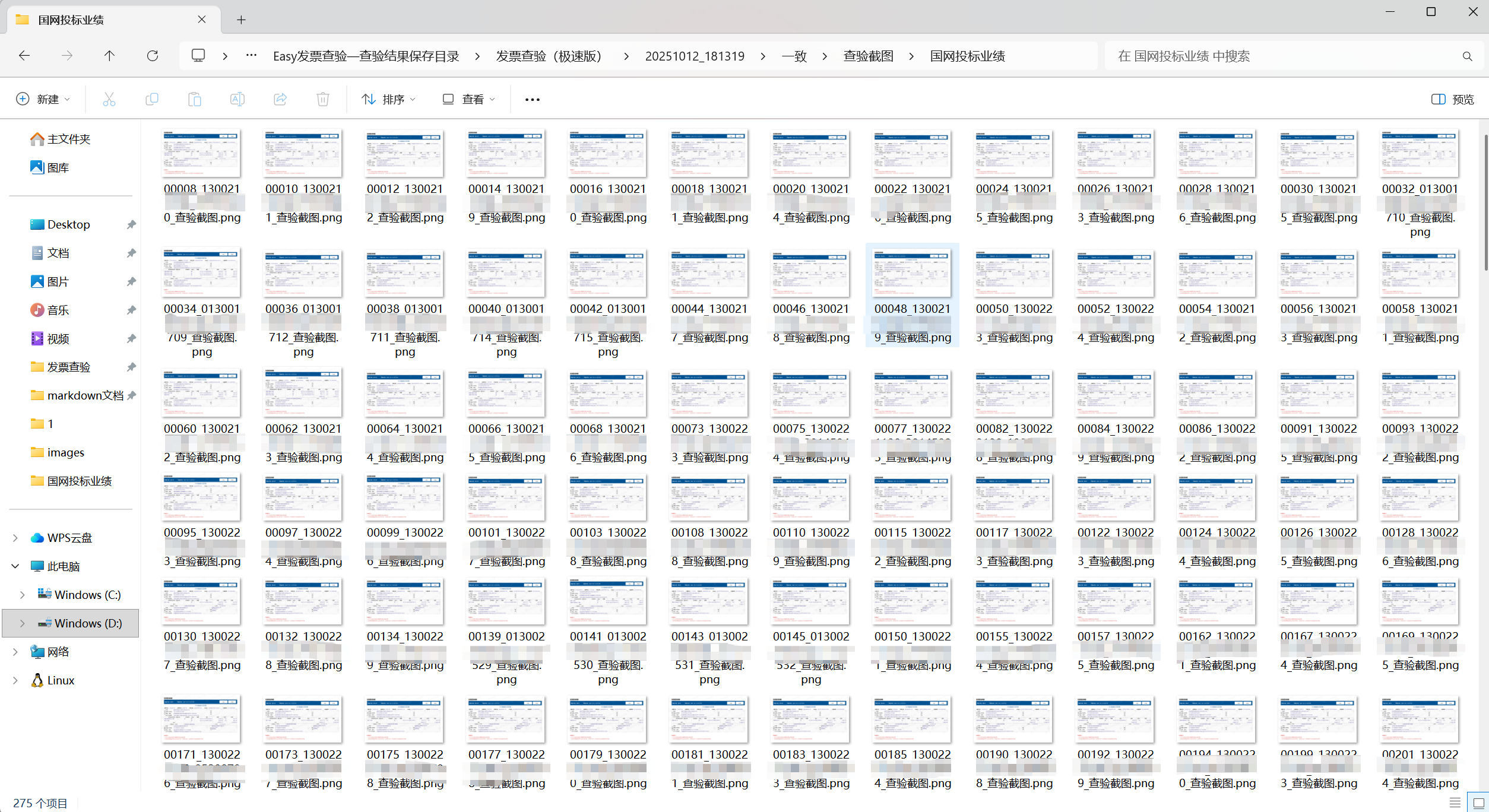Open the 查看 view dropdown
1489x812 pixels.
tap(469, 99)
